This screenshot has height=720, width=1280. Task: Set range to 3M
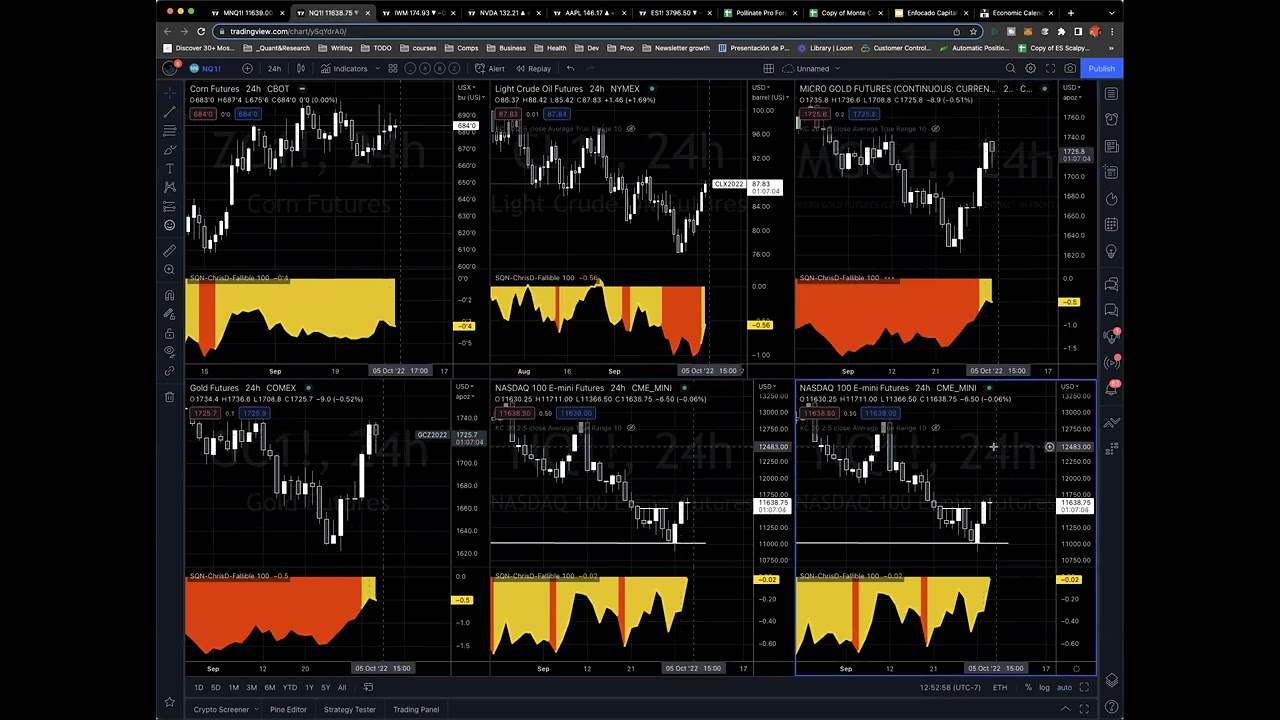point(251,687)
